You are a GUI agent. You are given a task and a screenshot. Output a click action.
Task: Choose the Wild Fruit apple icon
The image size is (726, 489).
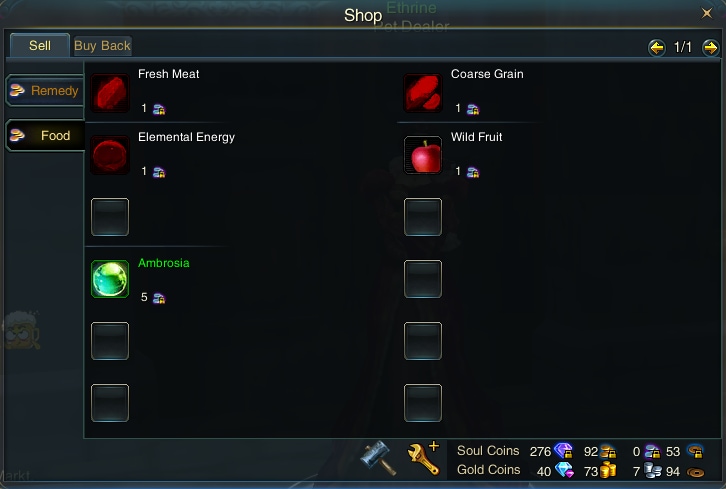[423, 155]
